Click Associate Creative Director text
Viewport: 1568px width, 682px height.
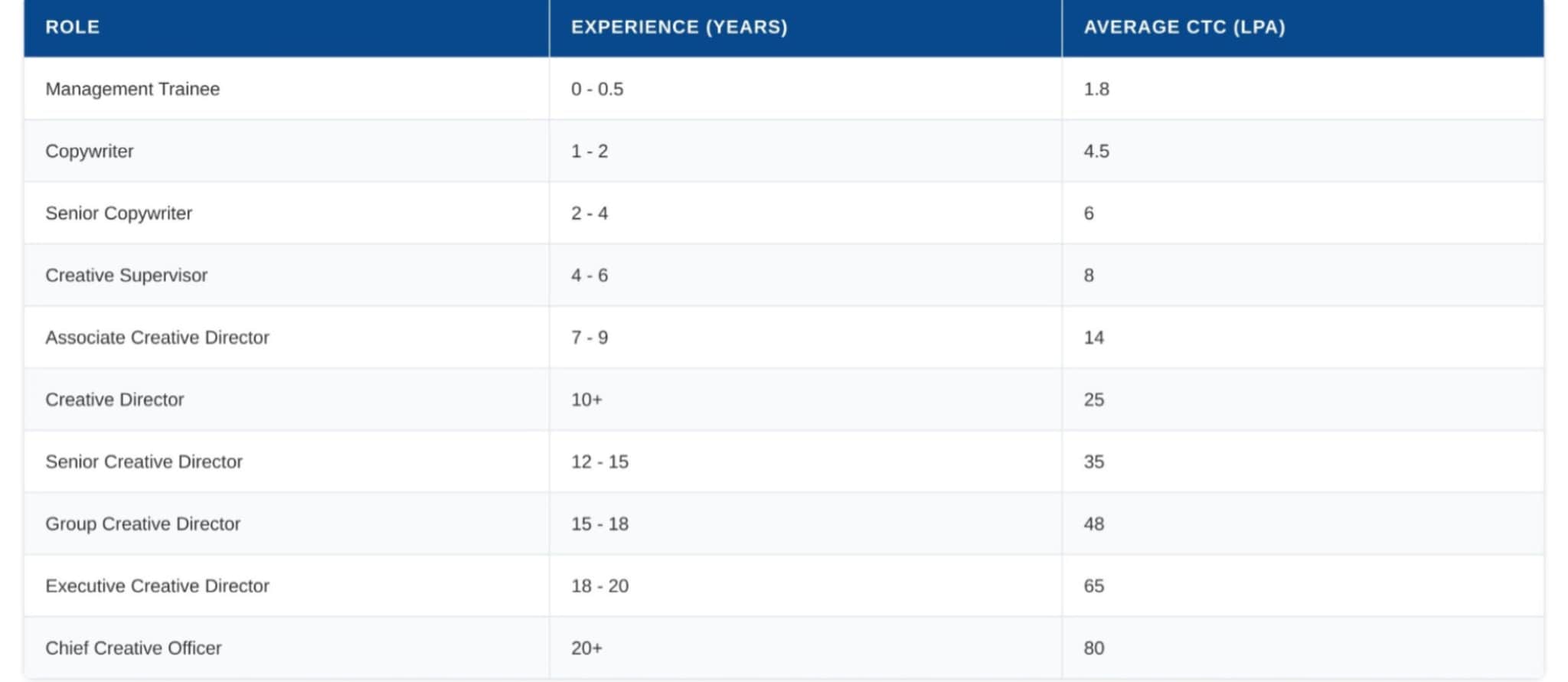pos(157,338)
